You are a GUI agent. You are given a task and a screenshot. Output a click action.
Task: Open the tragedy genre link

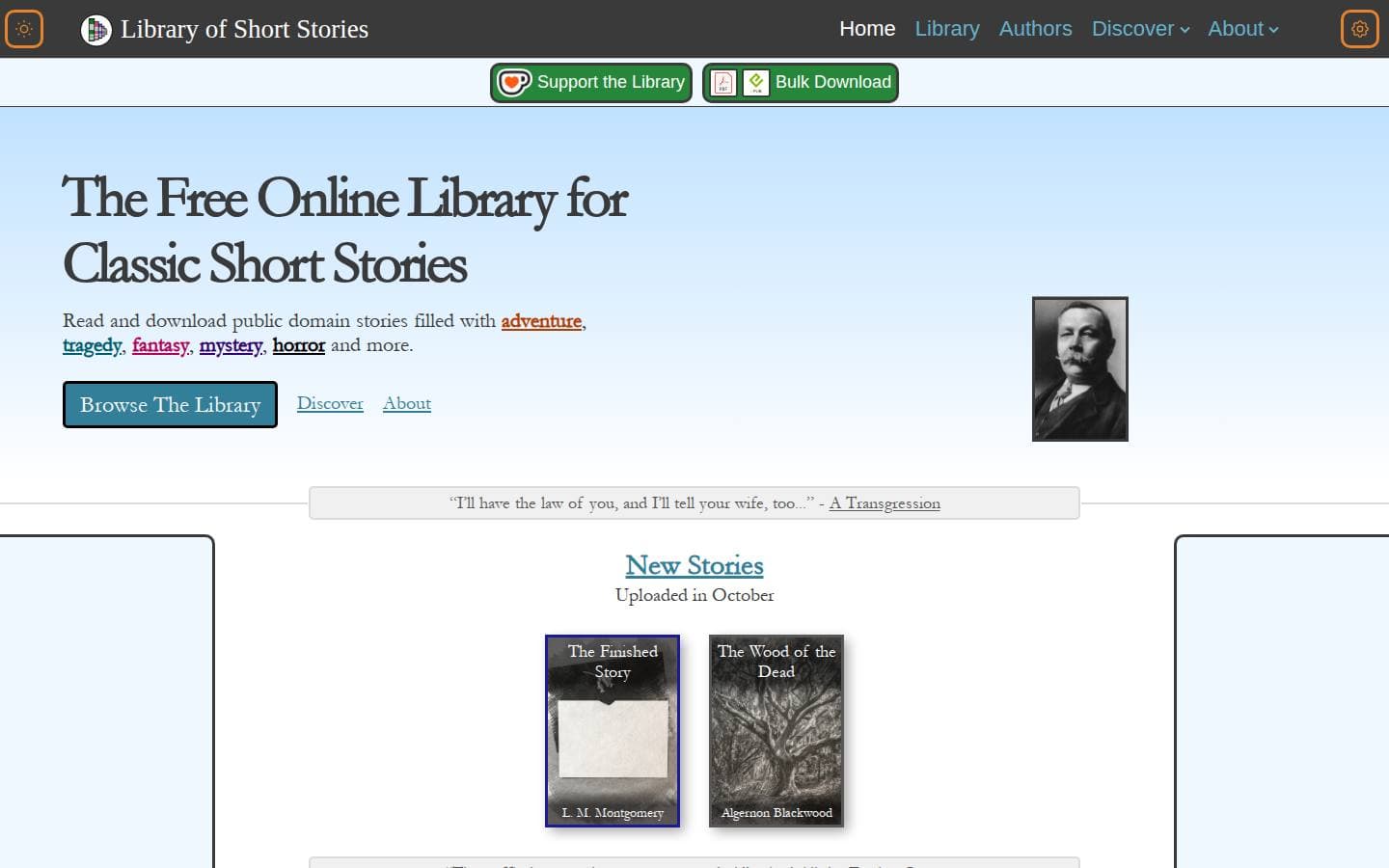(93, 345)
